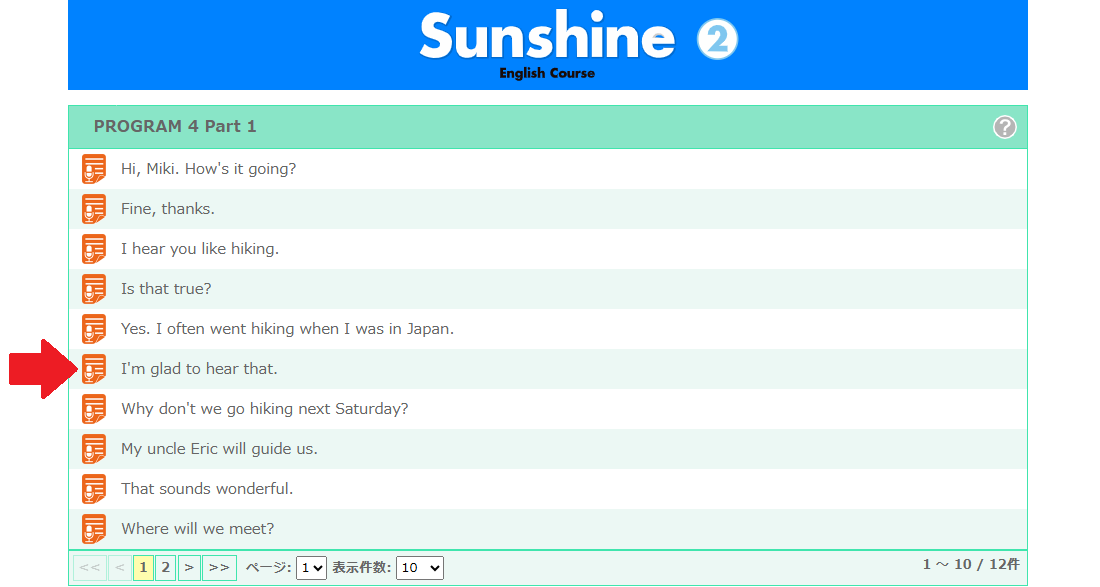Image resolution: width=1100 pixels, height=587 pixels.
Task: Select sentence 'Fine, thanks.'
Action: (168, 209)
